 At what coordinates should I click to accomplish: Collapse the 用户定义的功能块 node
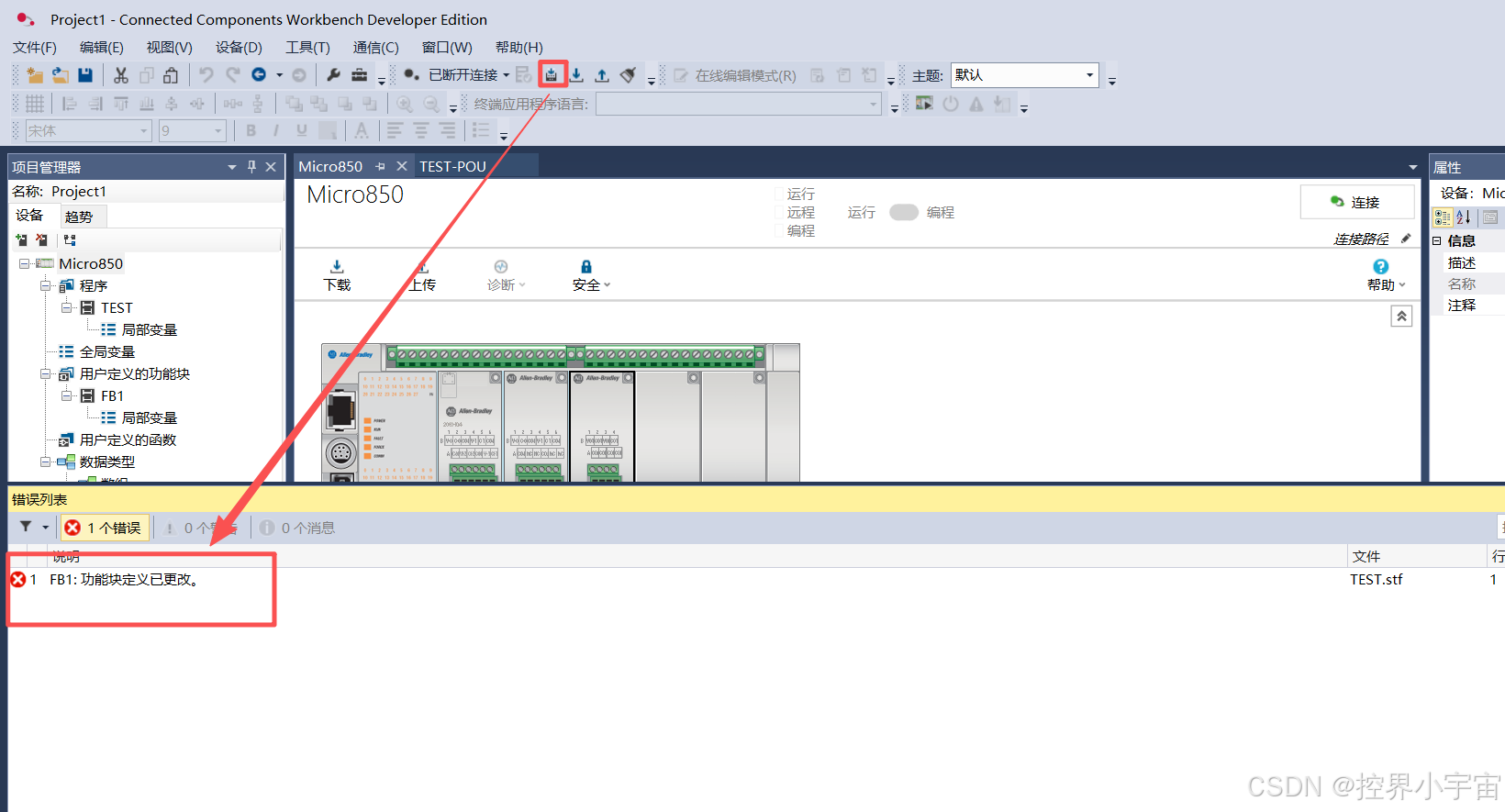point(45,373)
